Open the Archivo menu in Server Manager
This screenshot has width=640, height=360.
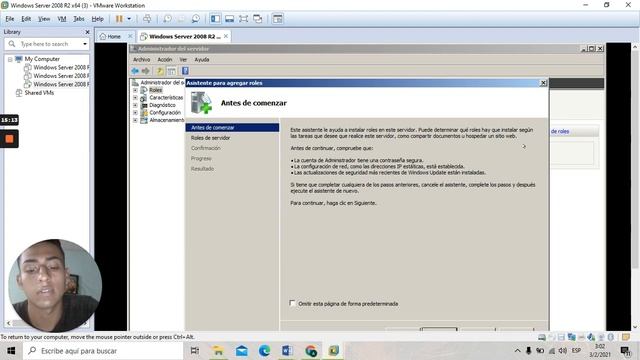tap(142, 60)
